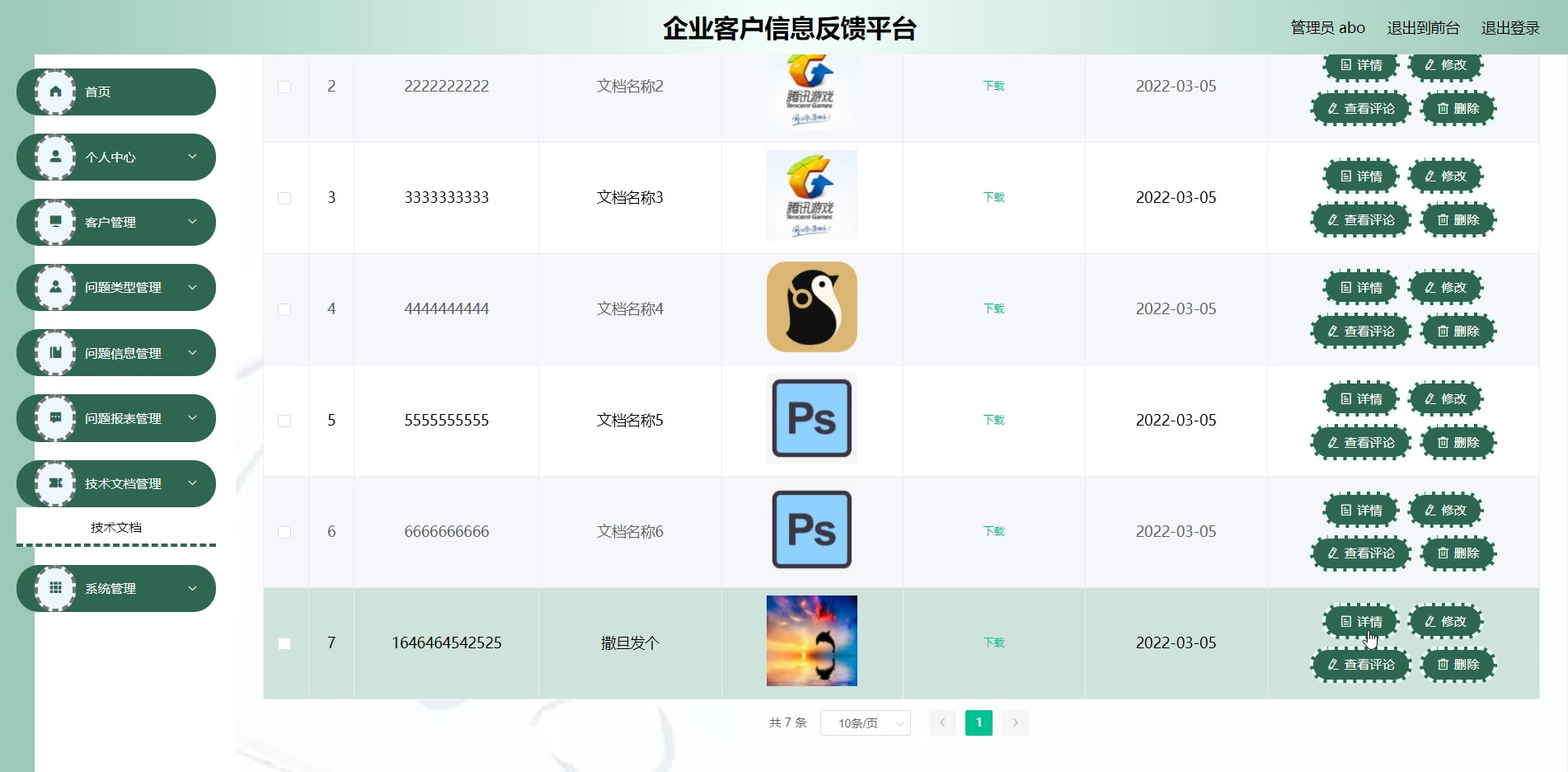Go to the previous page arrow
Screen dimensions: 1568x772
coord(942,723)
